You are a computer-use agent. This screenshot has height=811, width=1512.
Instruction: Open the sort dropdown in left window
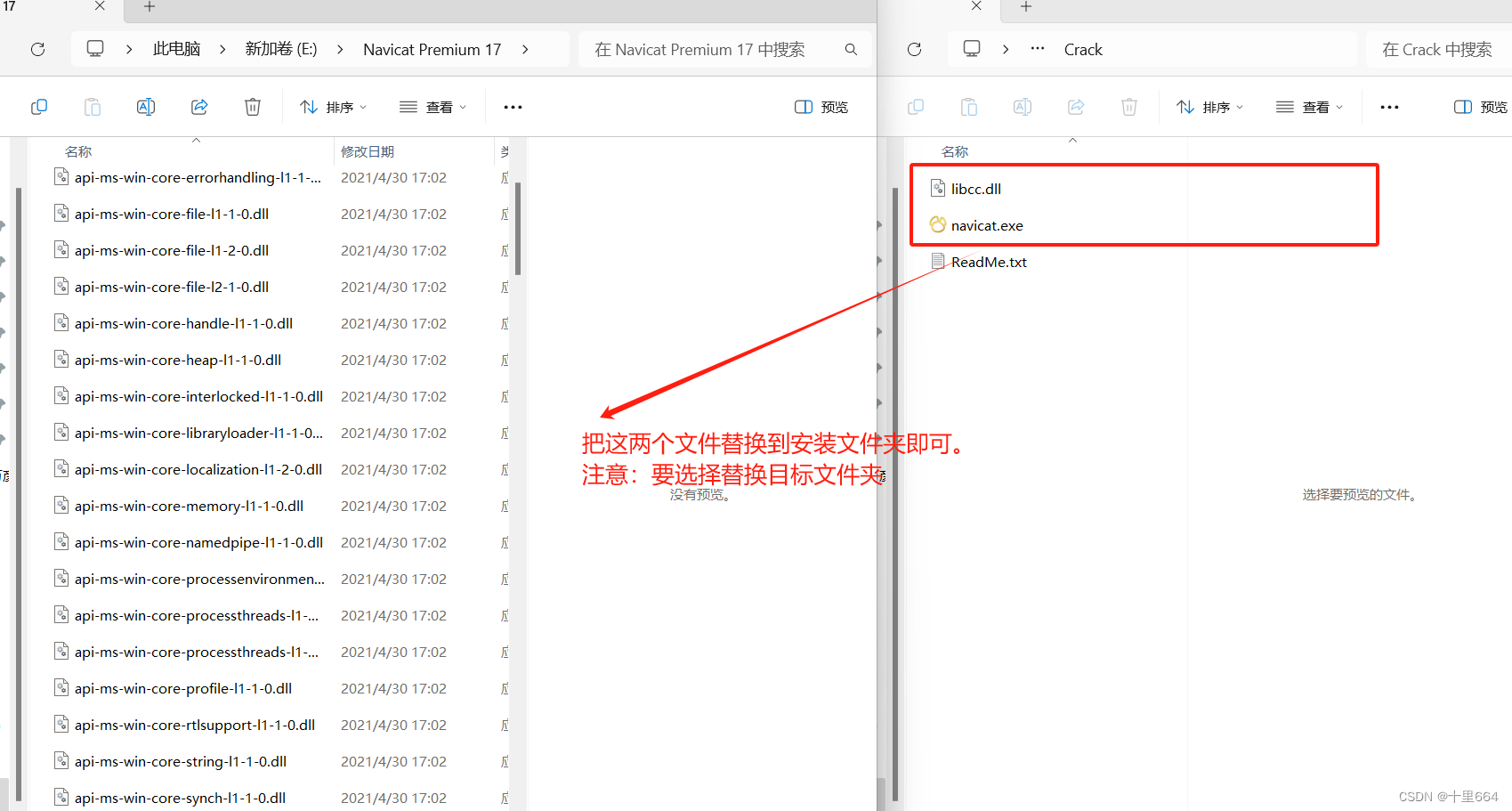(x=333, y=107)
